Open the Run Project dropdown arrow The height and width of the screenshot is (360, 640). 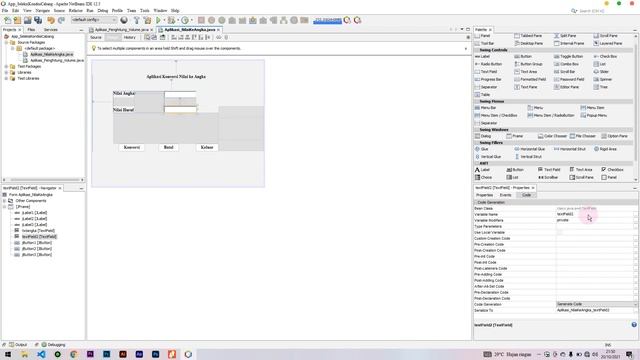tap(164, 20)
